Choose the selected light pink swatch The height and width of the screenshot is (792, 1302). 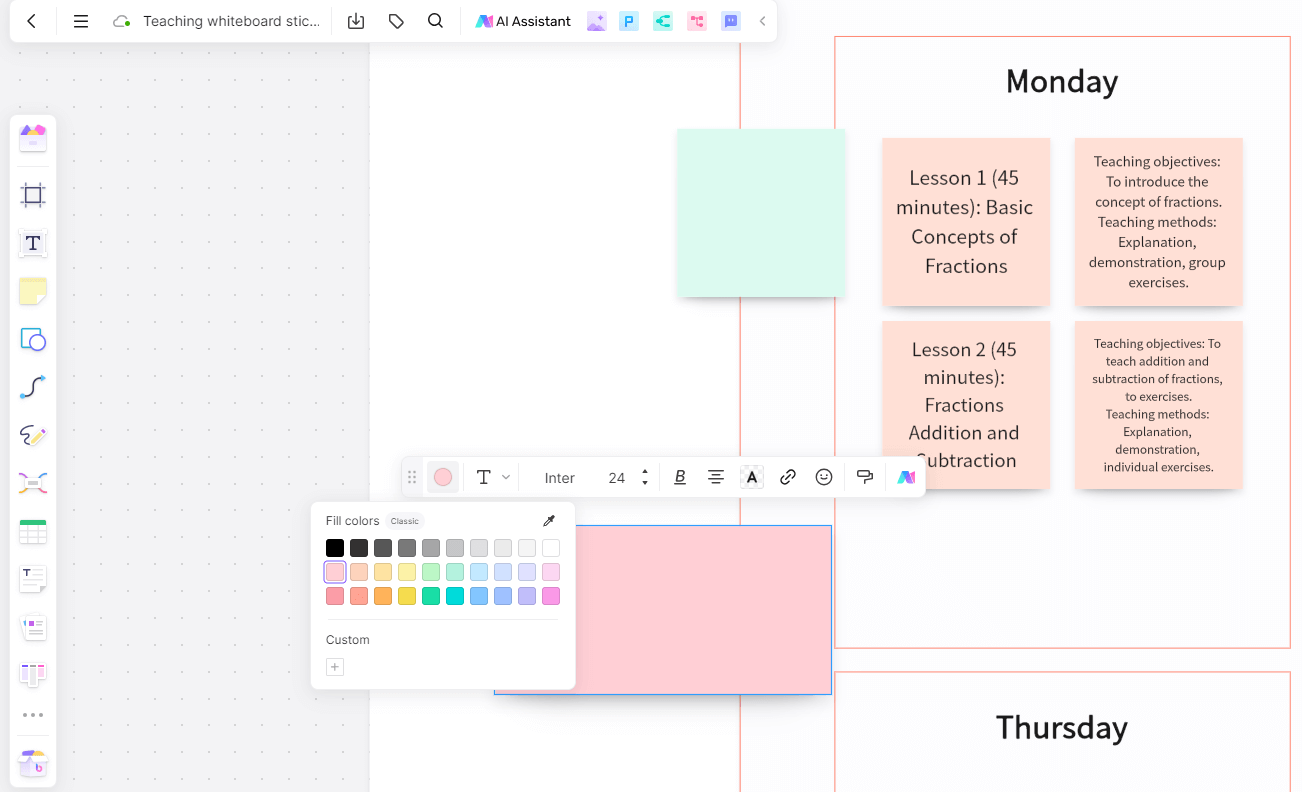point(335,572)
